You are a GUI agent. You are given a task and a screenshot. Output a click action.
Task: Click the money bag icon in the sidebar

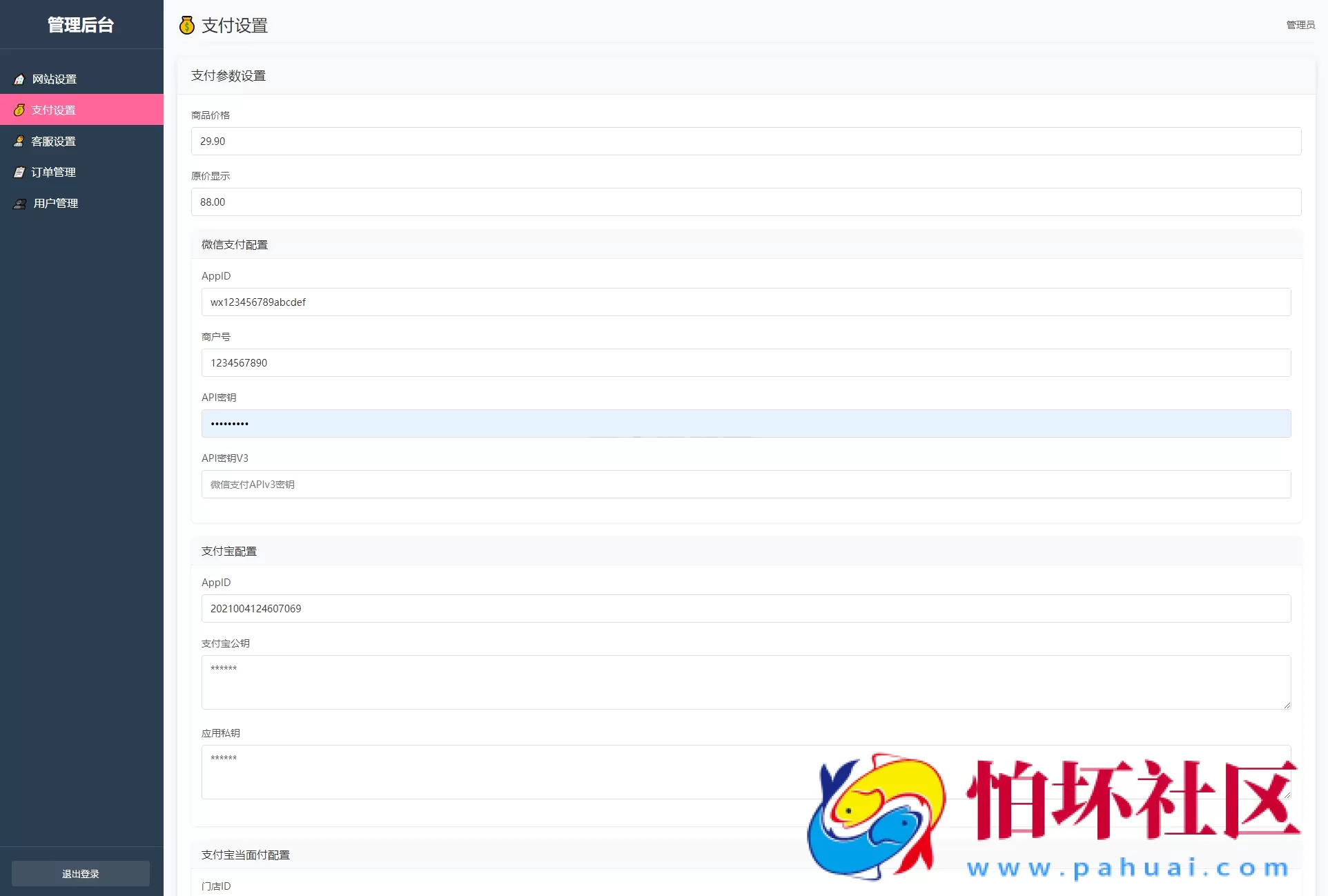(x=19, y=110)
